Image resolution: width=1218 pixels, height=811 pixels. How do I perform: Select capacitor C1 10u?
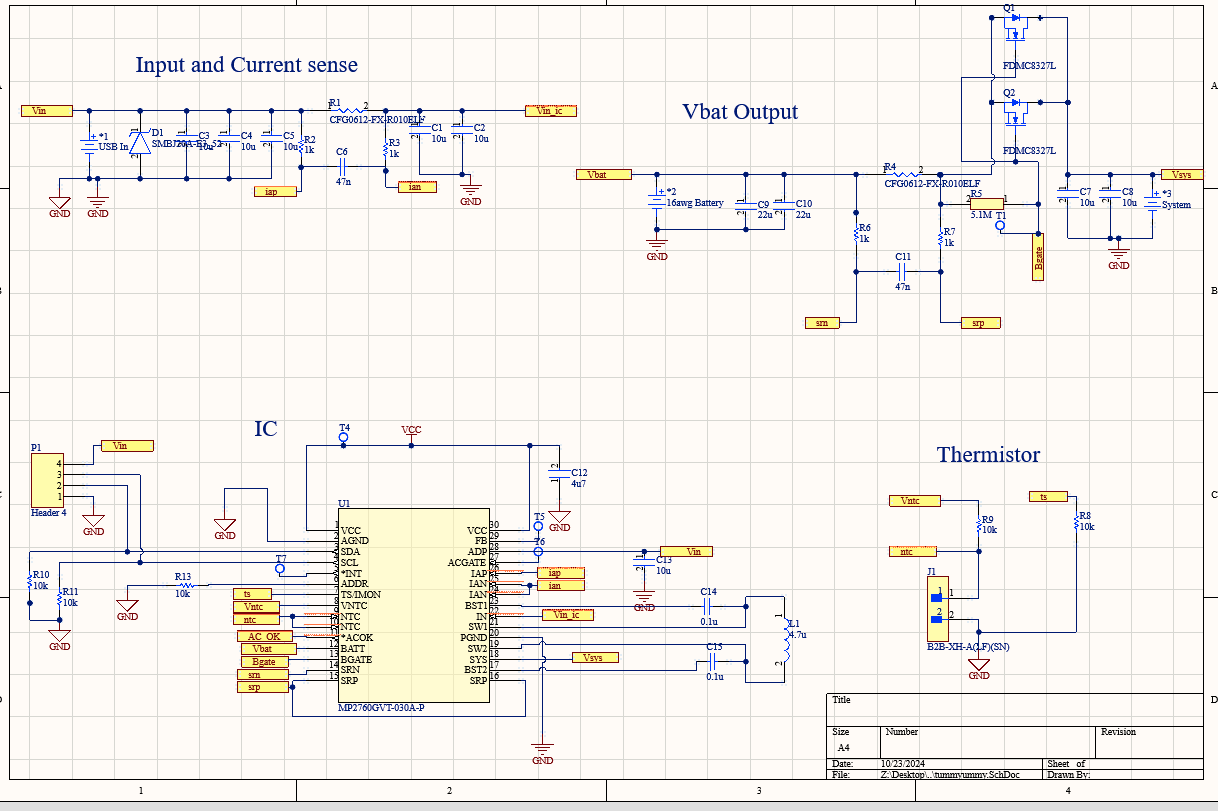click(x=420, y=131)
